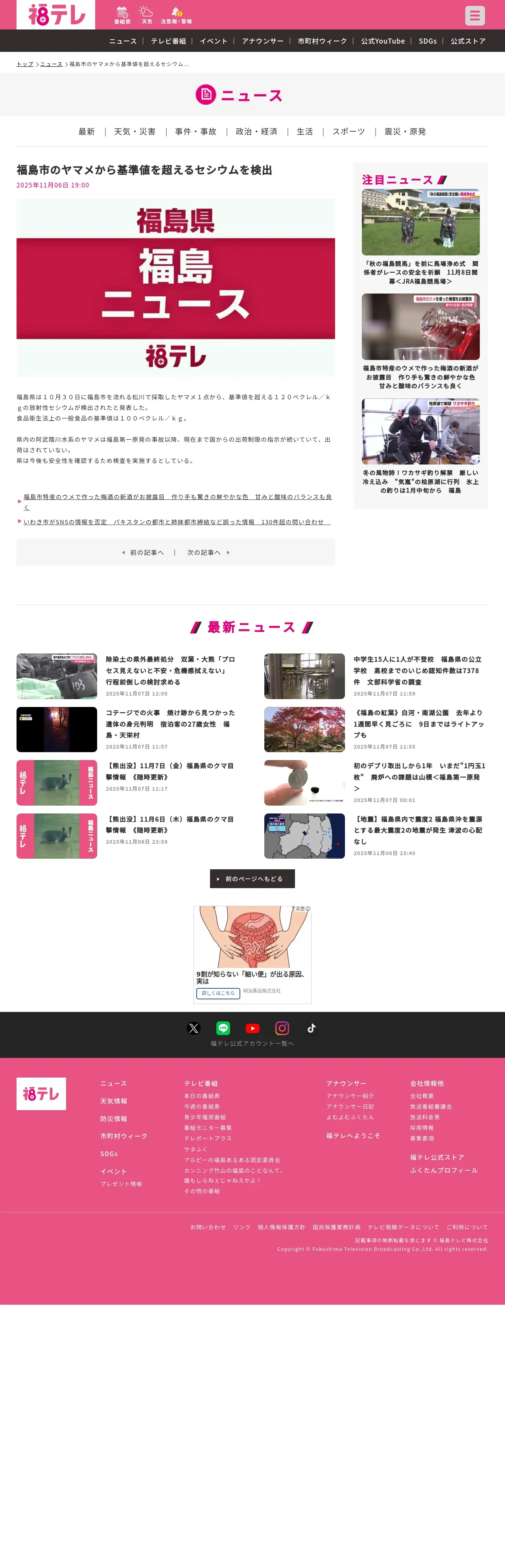Open 本日の番組表 in the footer
This screenshot has width=505, height=1568.
click(x=202, y=1096)
